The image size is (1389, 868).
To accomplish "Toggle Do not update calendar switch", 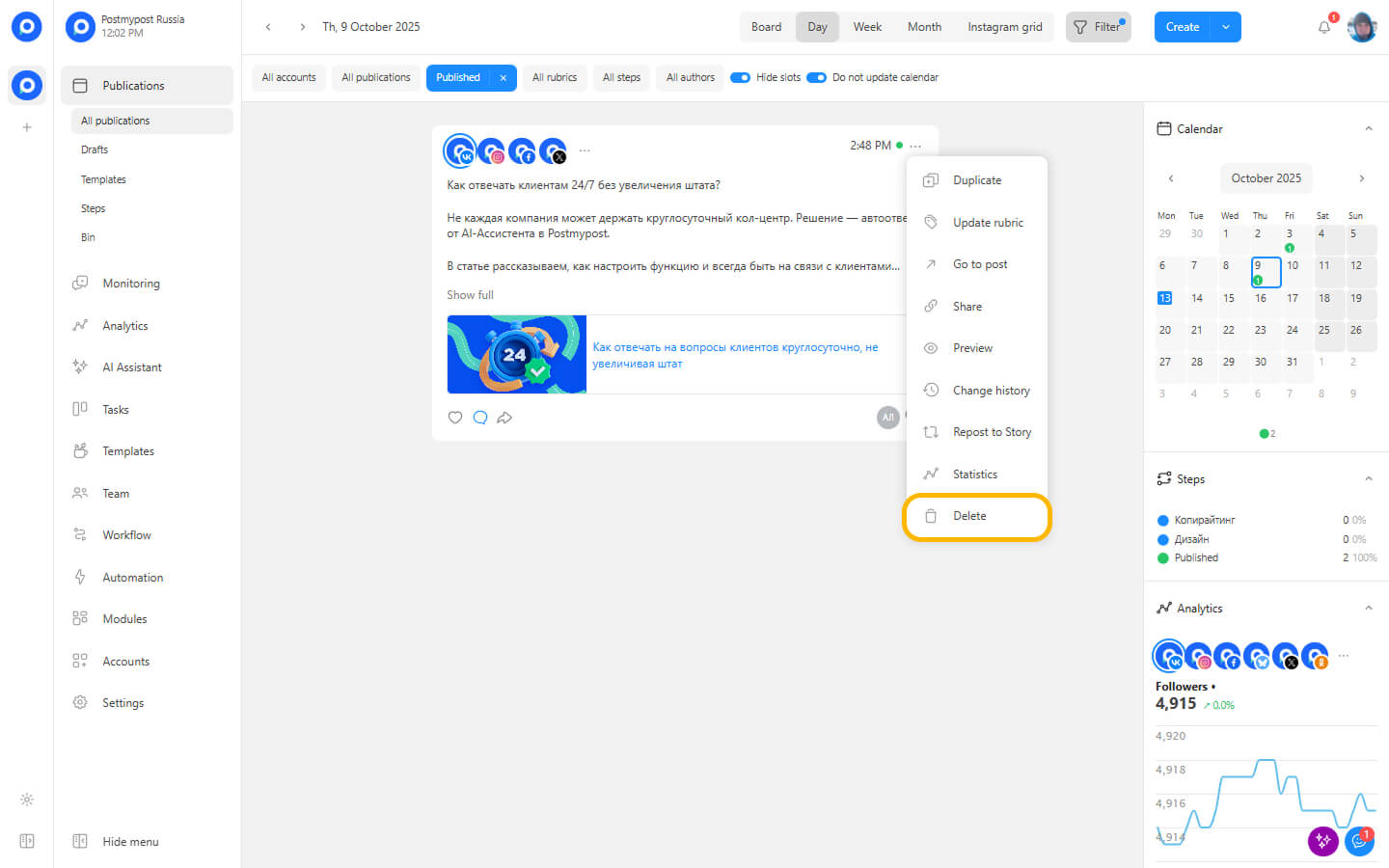I will coord(816,77).
